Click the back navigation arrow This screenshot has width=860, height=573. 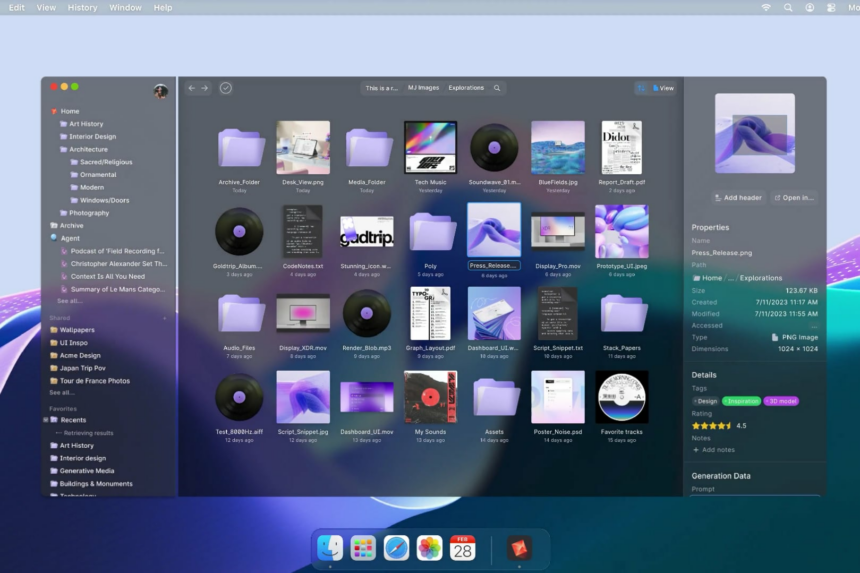tap(193, 88)
